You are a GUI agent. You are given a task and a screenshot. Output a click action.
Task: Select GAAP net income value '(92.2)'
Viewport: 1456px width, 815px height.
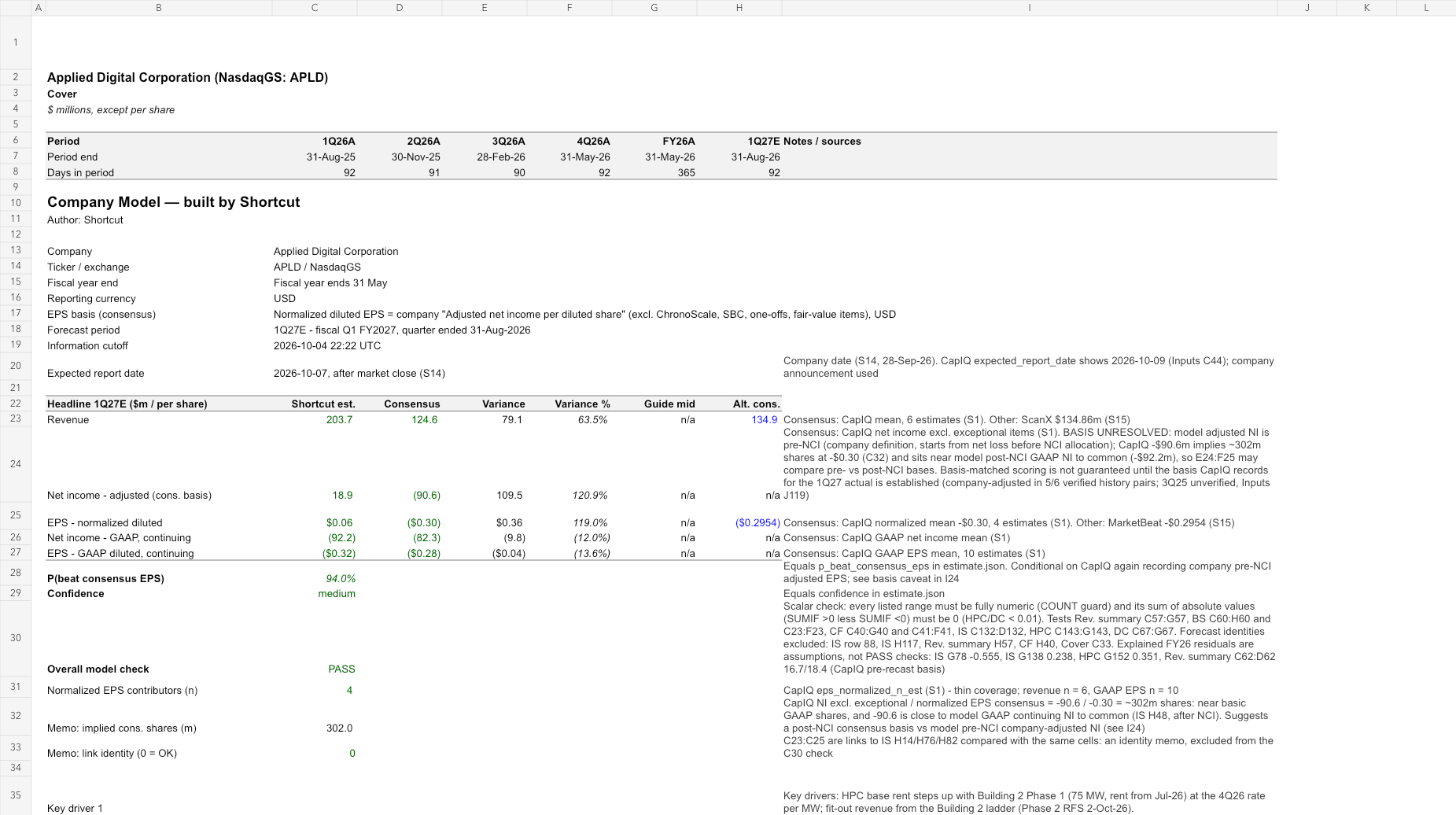[342, 537]
